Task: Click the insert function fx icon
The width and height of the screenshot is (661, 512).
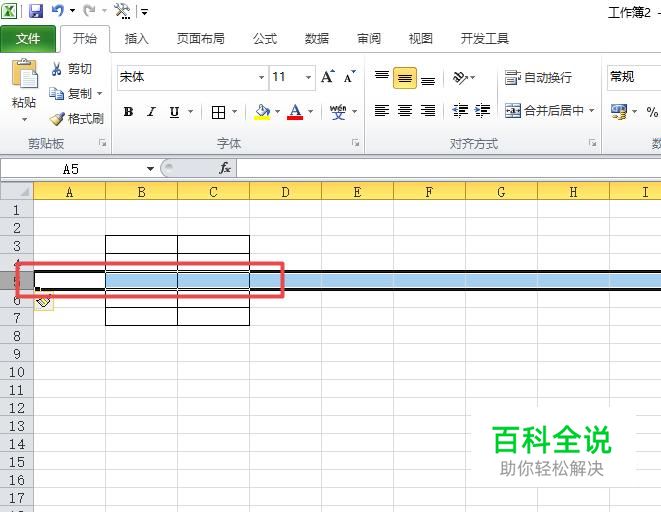Action: pos(225,168)
